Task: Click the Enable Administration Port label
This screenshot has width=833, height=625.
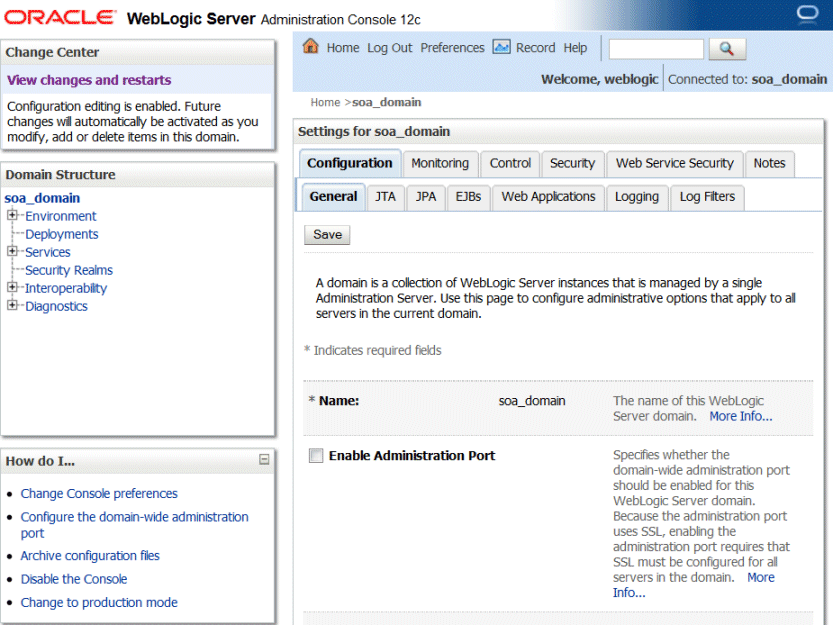Action: click(412, 455)
